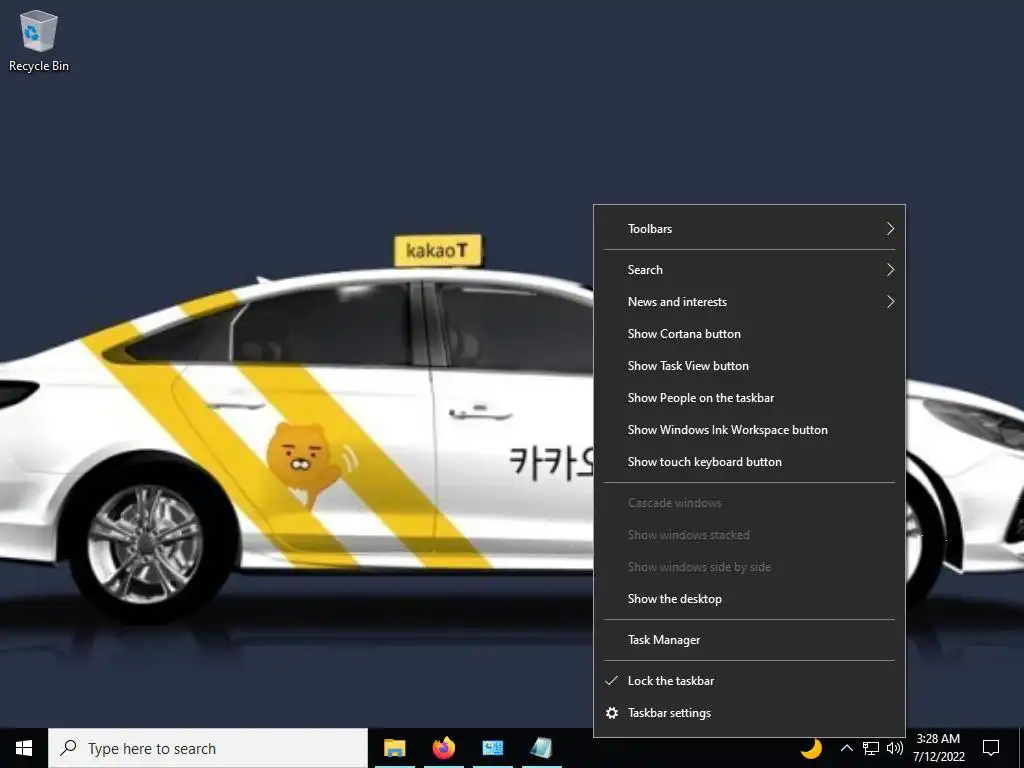Toggle Show touch keyboard button
Viewport: 1024px width, 768px height.
pos(749,462)
